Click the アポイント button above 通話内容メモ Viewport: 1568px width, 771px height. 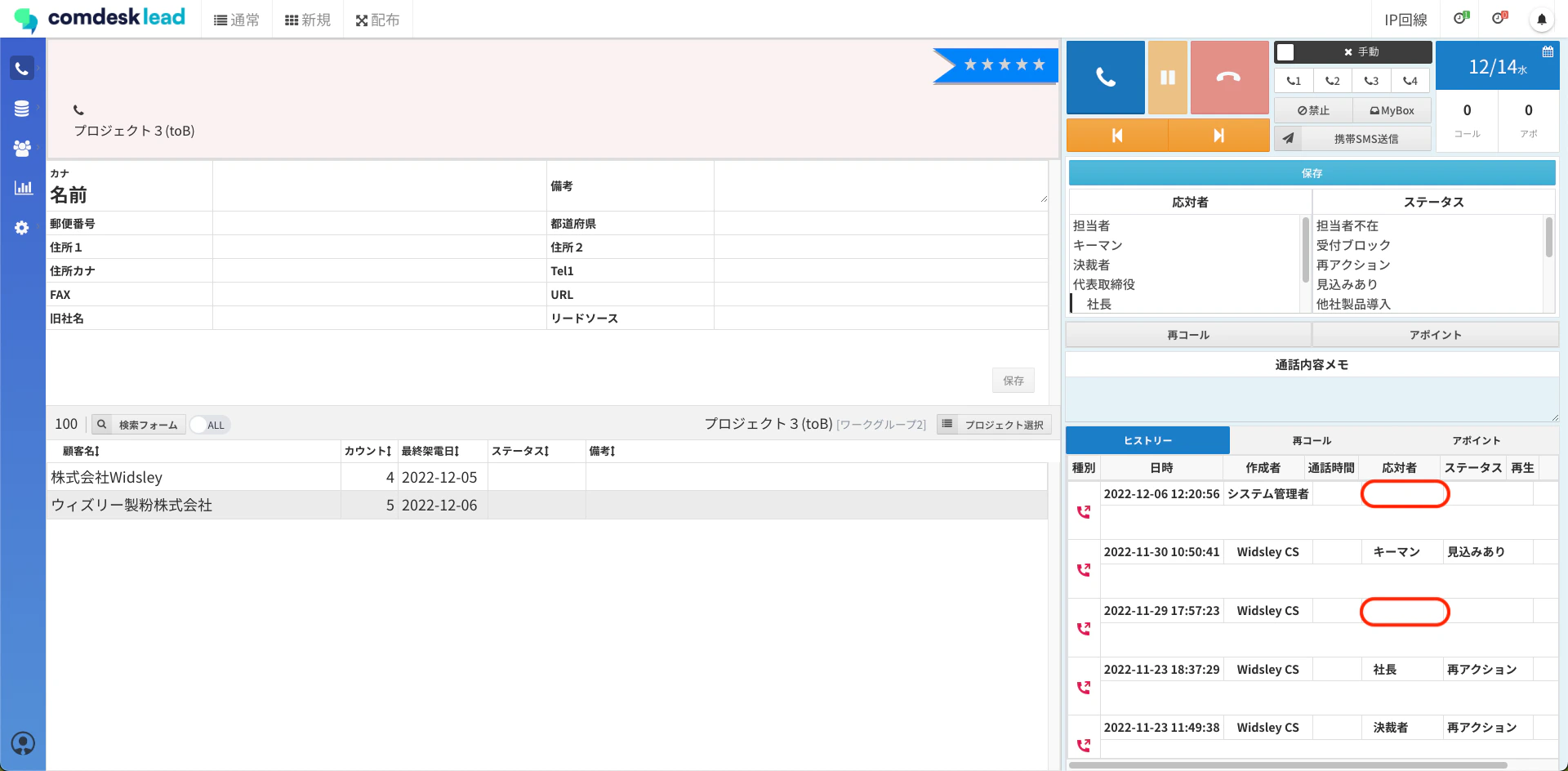(1435, 335)
